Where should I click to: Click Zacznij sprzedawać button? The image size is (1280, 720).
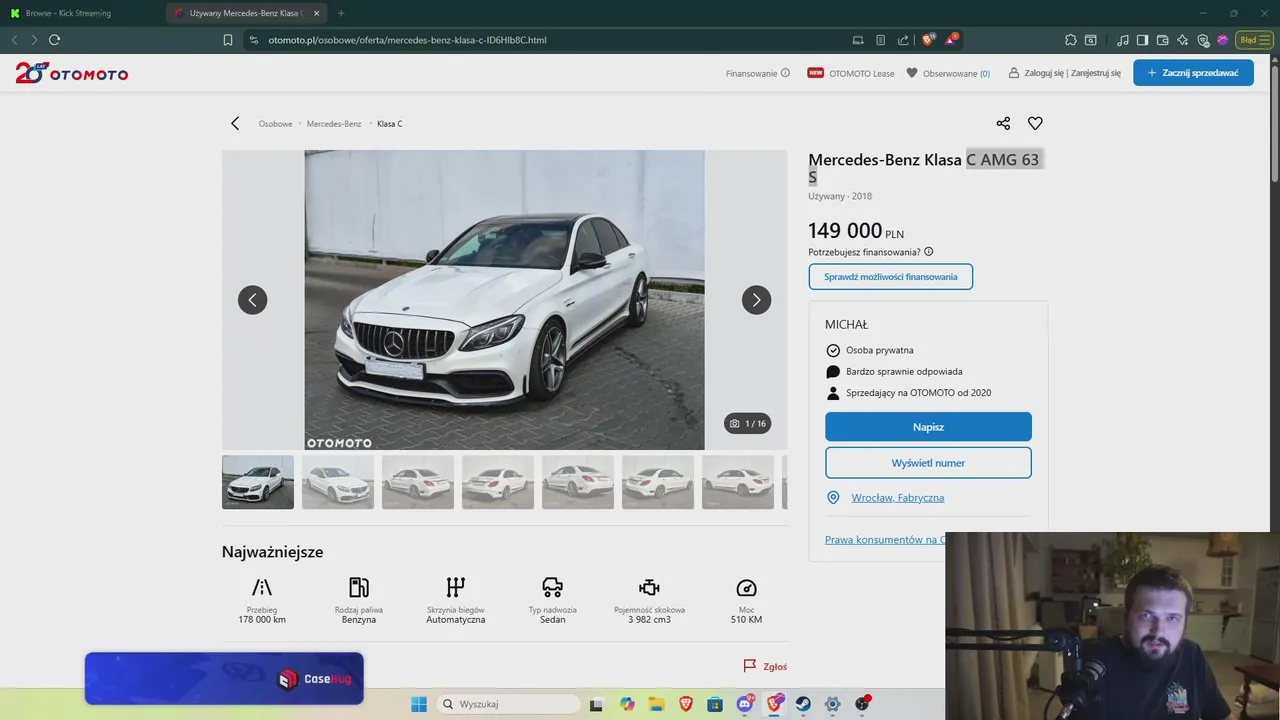tap(1193, 73)
